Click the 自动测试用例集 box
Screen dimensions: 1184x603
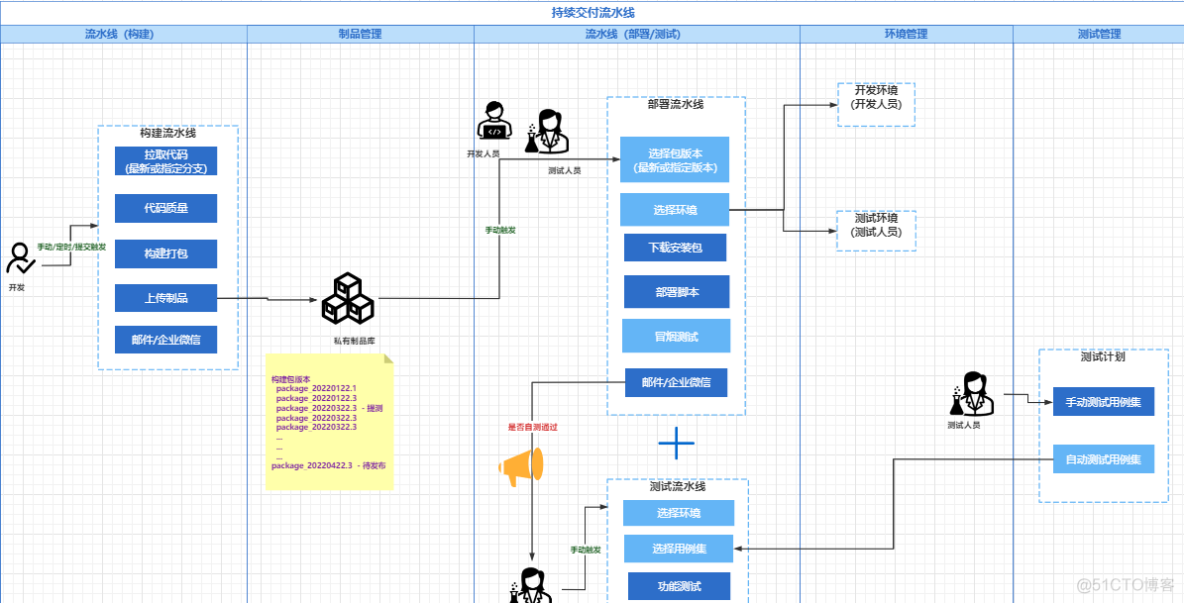click(x=1103, y=459)
